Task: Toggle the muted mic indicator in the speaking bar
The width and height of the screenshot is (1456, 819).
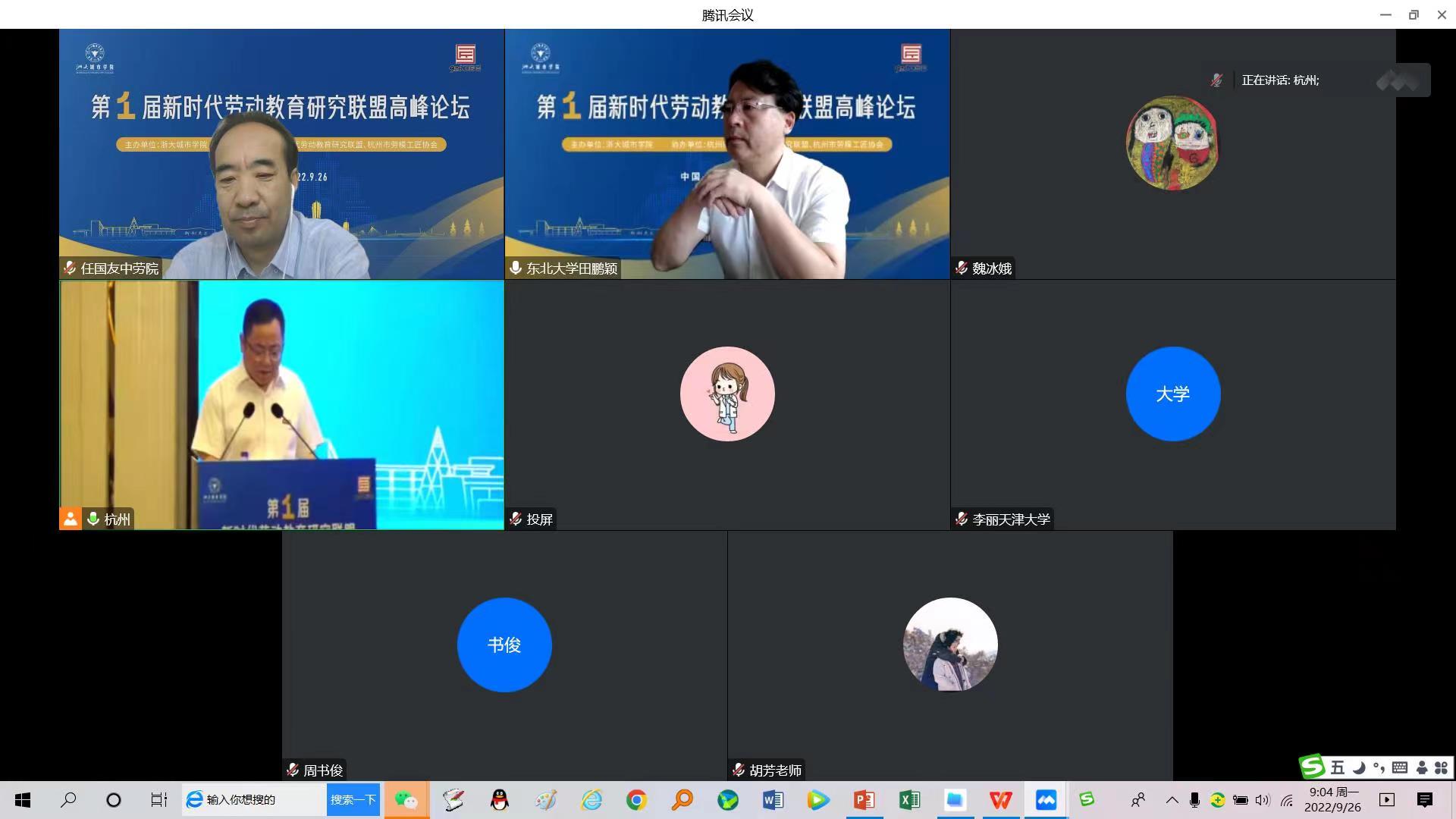Action: click(1216, 80)
